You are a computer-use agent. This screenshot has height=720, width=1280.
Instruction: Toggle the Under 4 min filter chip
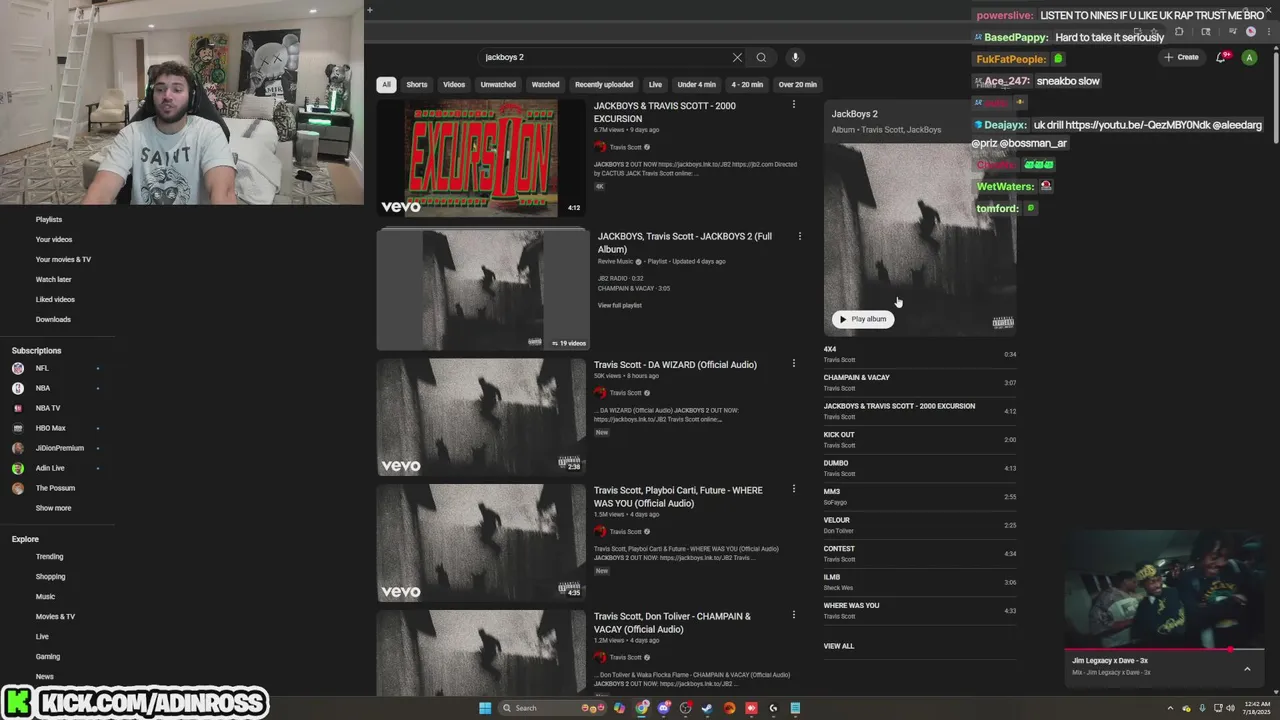click(697, 85)
